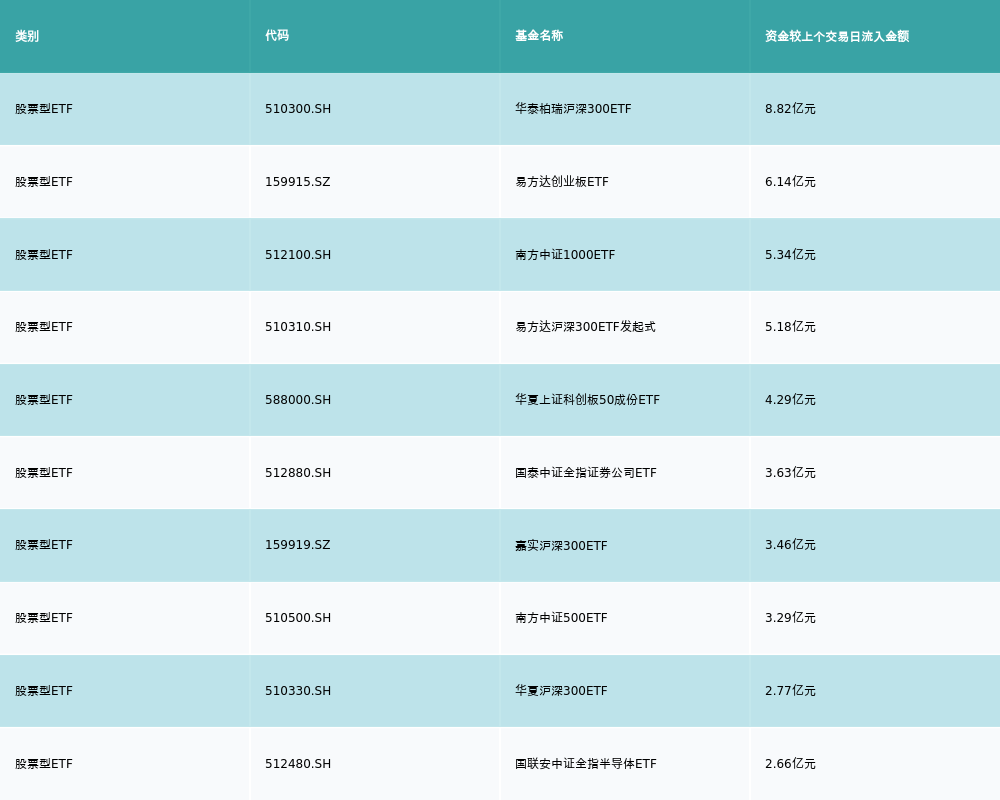
Task: Select fund name 易方达沪深300ETF发起式
Action: click(x=585, y=327)
